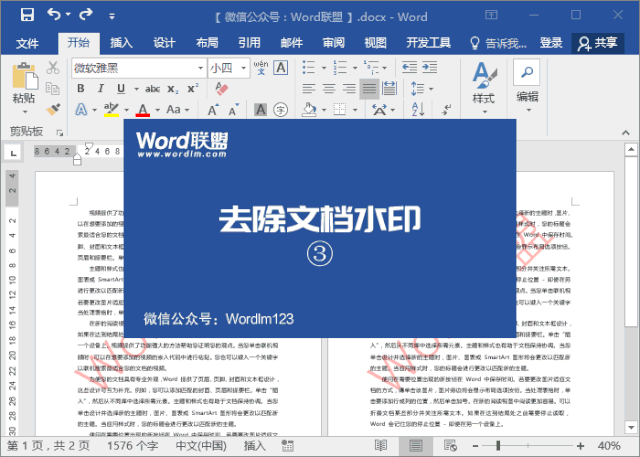Open the 视图 ribbon tab

pos(375,42)
